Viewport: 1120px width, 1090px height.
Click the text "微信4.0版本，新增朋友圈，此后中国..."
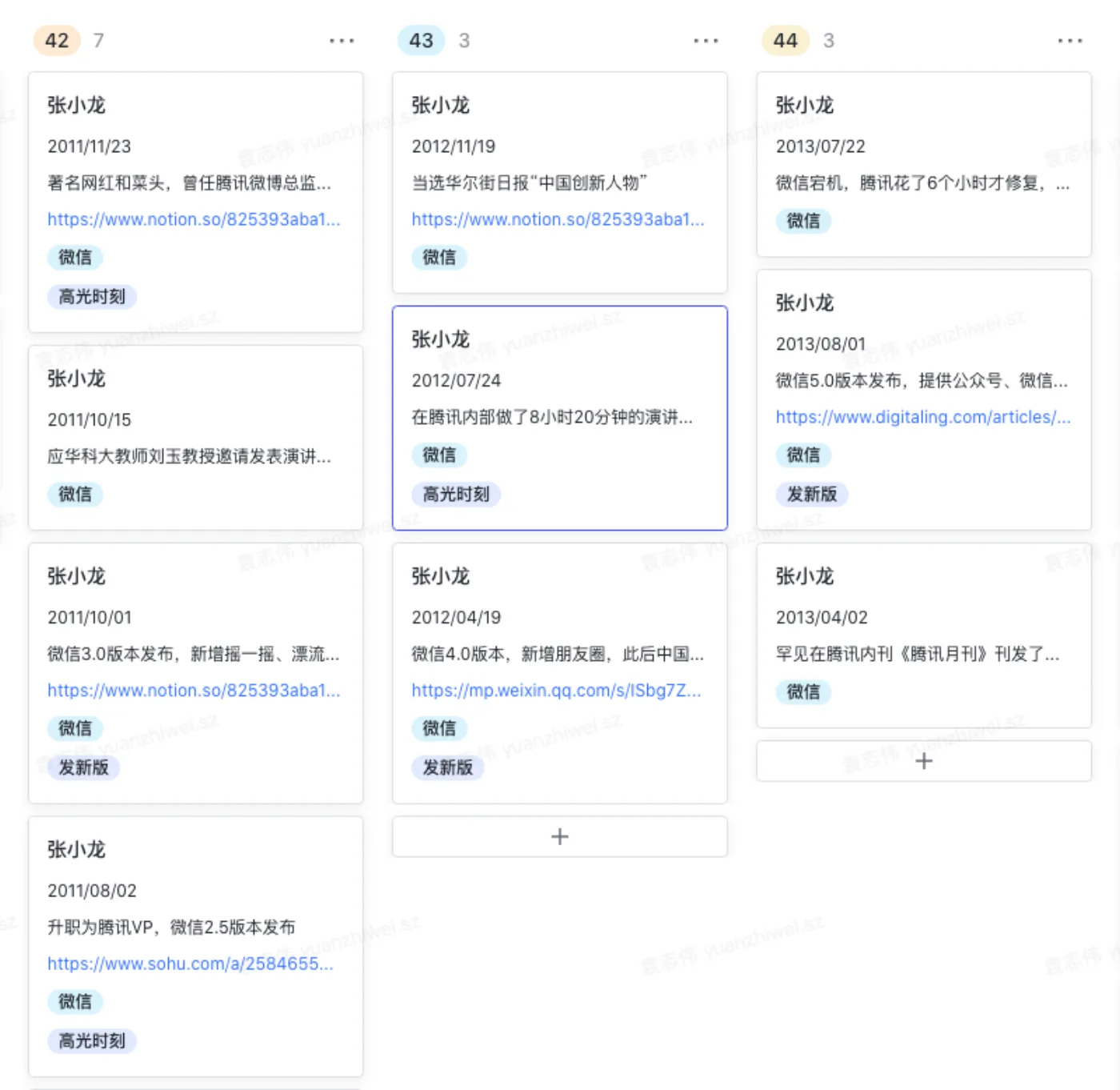coord(558,655)
